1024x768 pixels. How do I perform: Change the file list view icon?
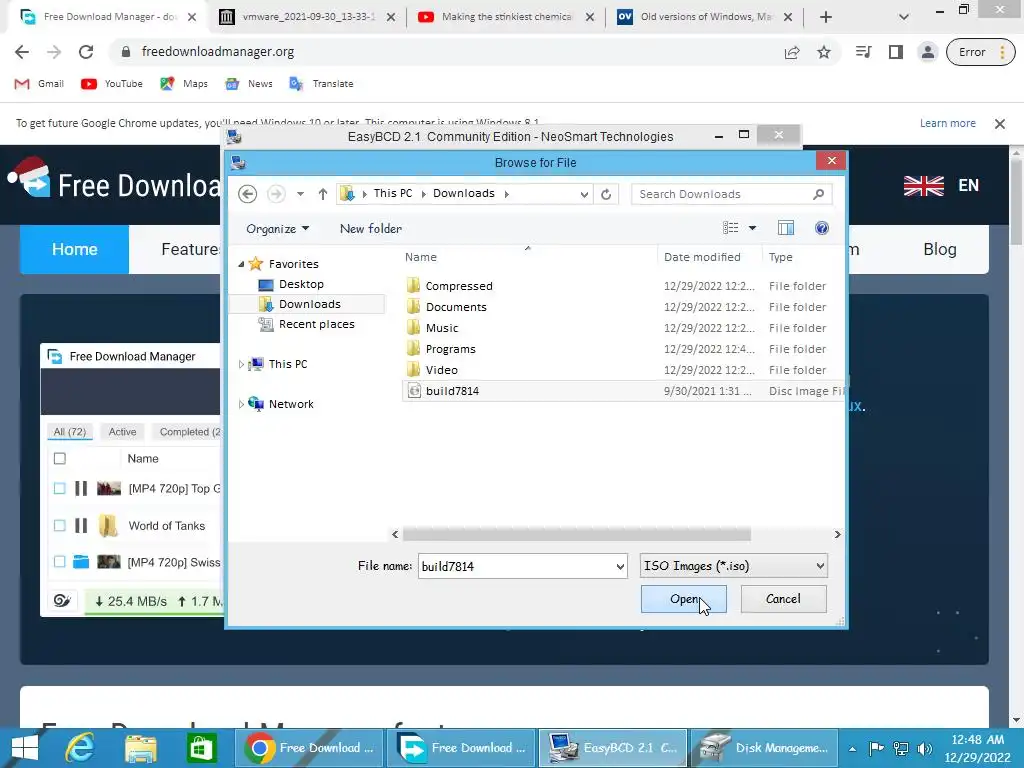click(730, 228)
